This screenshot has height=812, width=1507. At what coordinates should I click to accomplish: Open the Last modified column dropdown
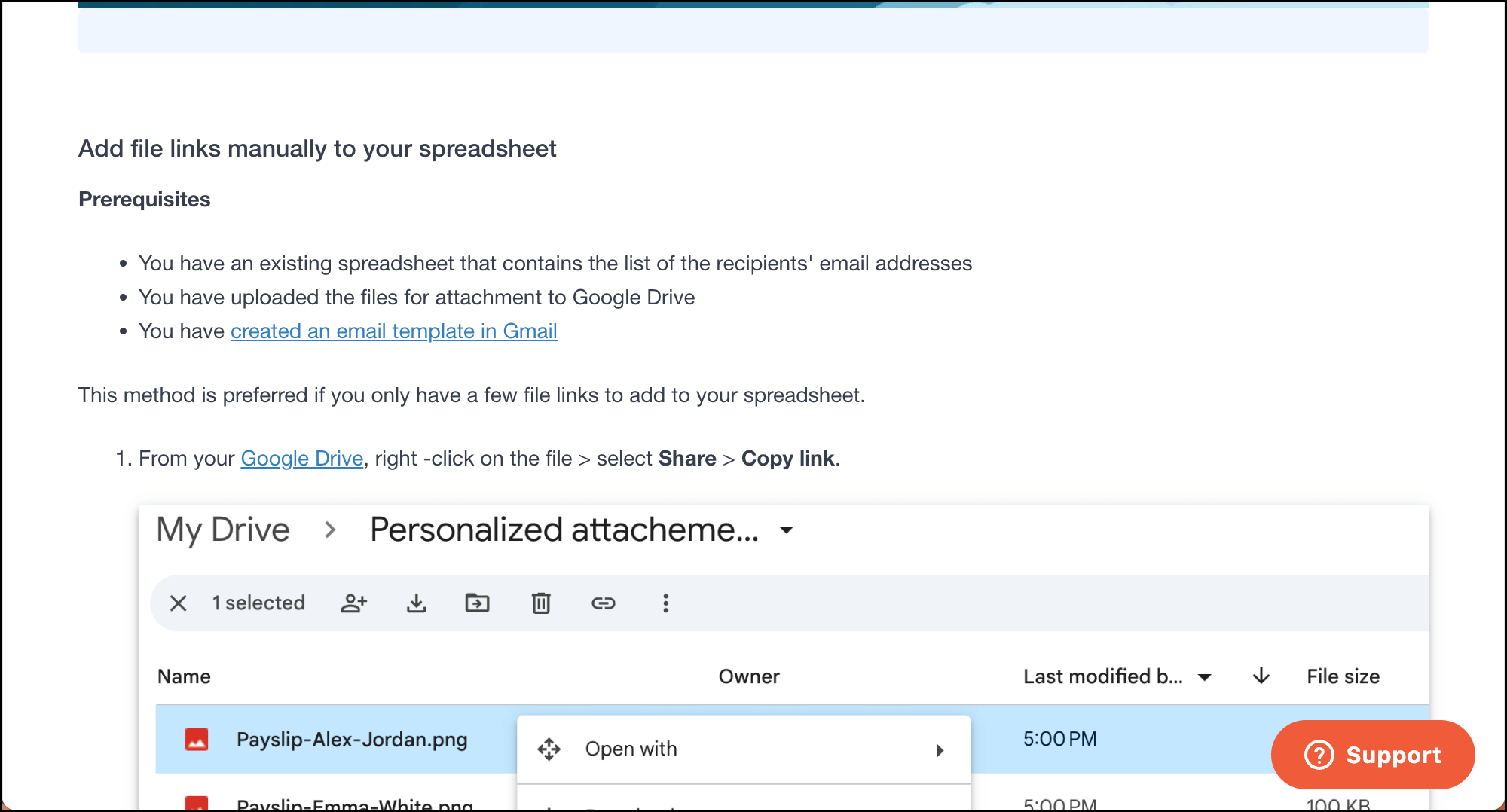1204,677
